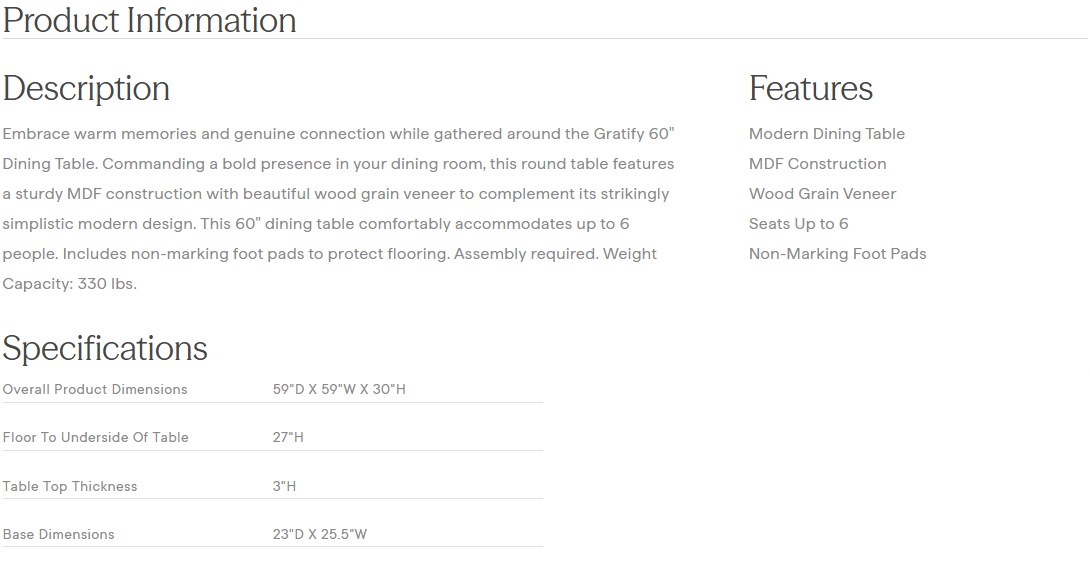Screen dimensions: 1090x567
Task: Select the 3"H thickness value
Action: tap(284, 486)
